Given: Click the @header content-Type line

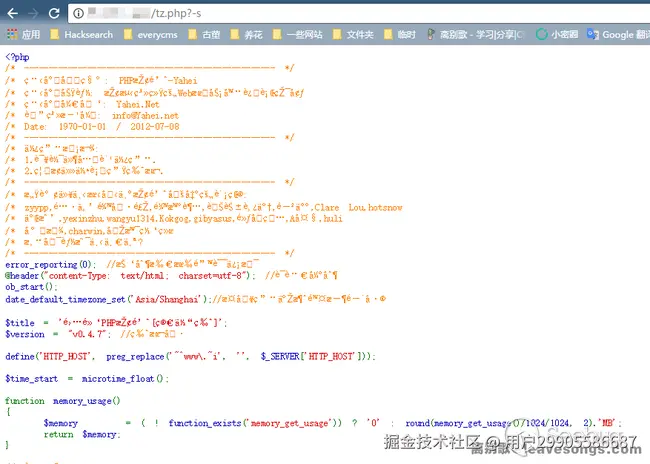Looking at the screenshot, I should coord(171,276).
